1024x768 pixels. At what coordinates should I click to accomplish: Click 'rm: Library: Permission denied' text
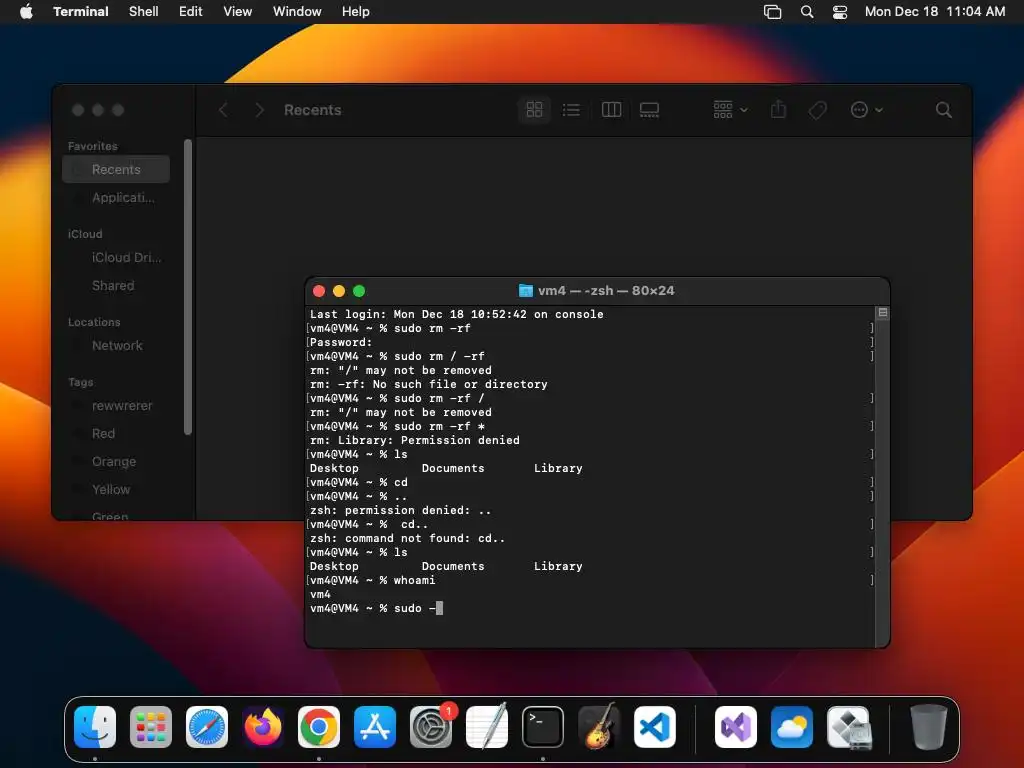point(415,440)
